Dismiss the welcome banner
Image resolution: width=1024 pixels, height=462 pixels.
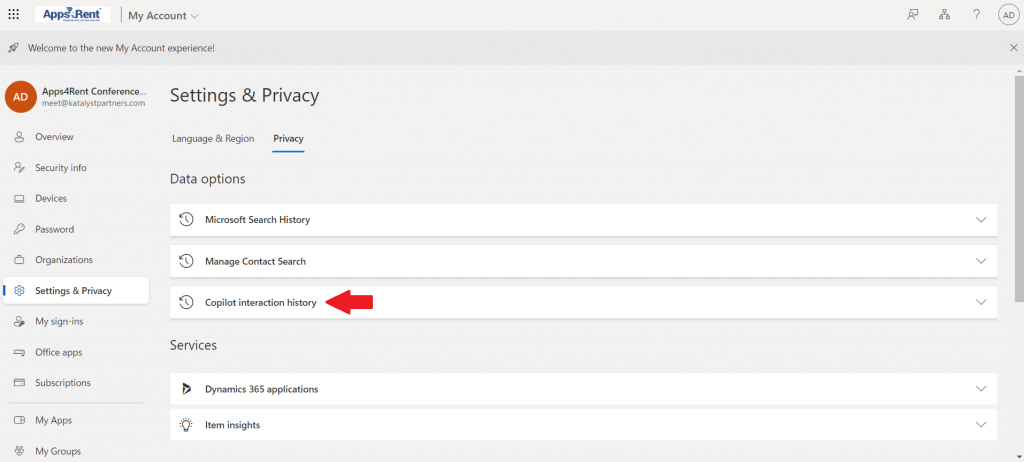point(1014,48)
